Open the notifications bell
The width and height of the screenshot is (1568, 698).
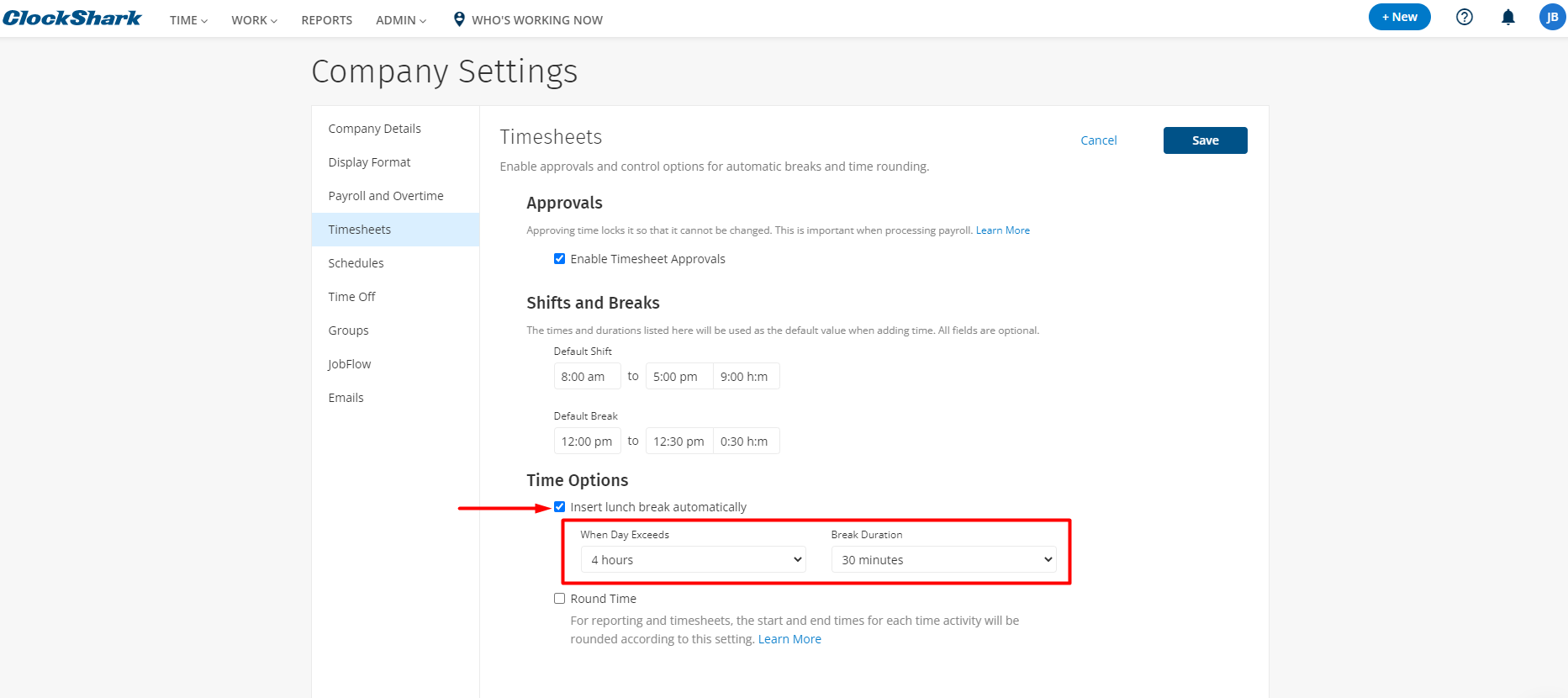pyautogui.click(x=1508, y=17)
